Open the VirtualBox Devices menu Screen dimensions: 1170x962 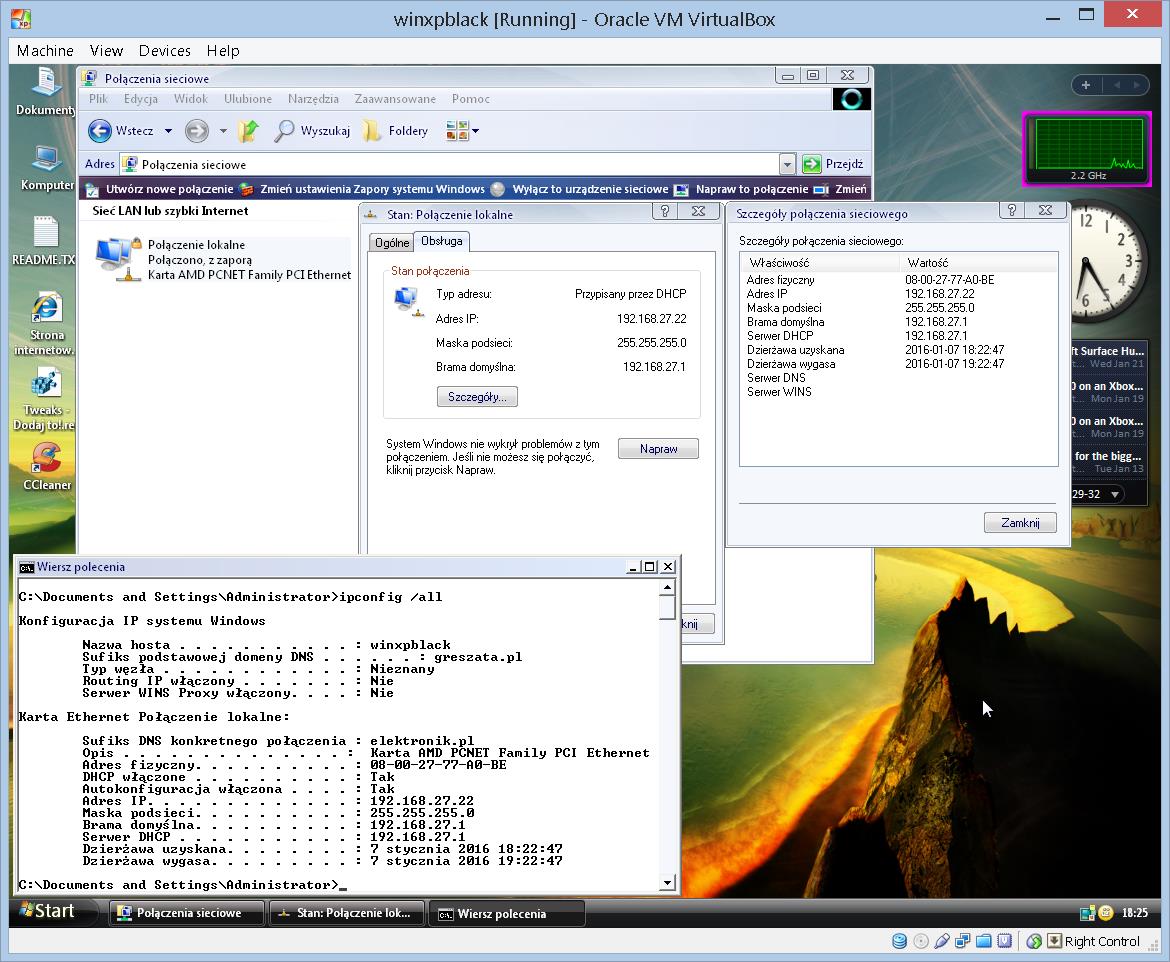tap(165, 51)
